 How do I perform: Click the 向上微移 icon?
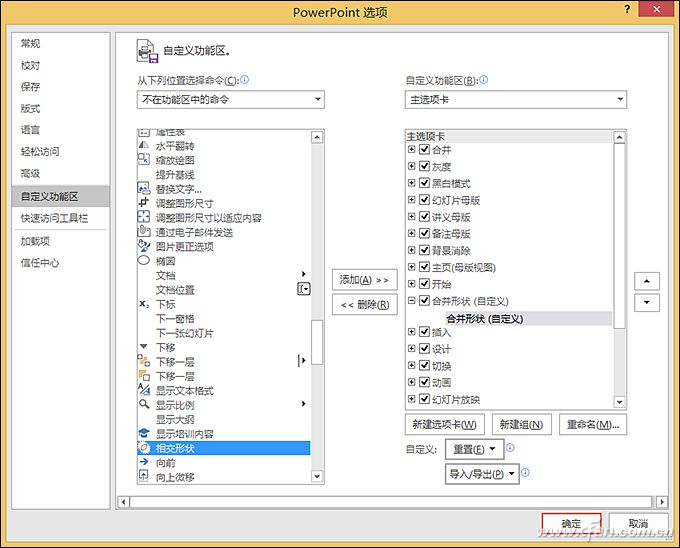144,476
